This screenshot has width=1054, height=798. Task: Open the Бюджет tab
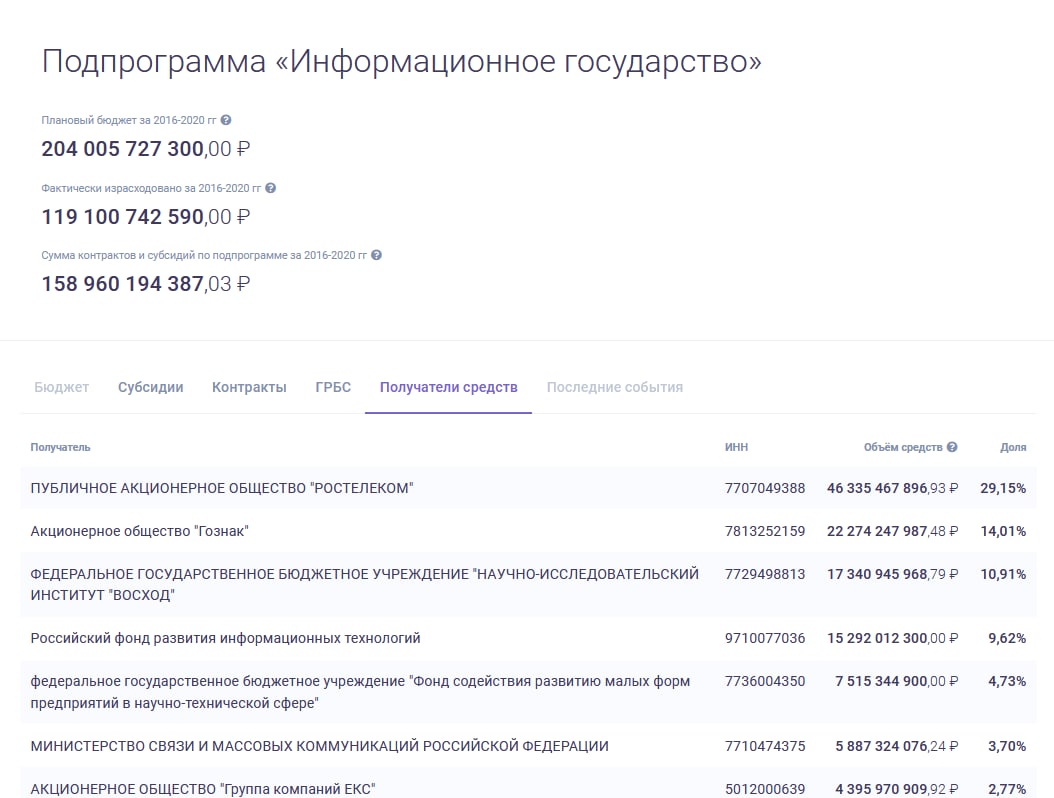click(61, 387)
